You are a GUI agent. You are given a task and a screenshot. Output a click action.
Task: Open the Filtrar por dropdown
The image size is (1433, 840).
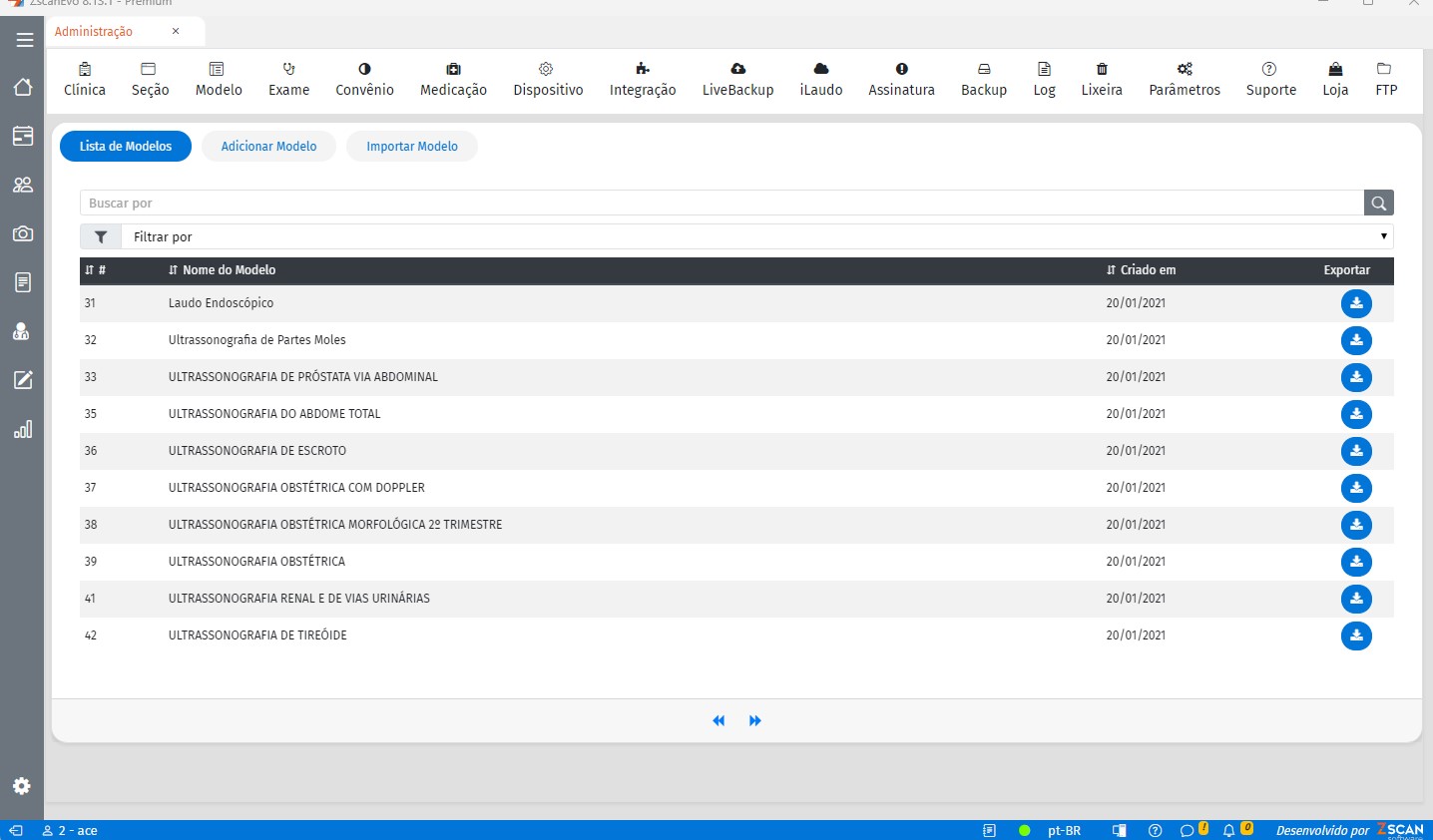coord(757,236)
